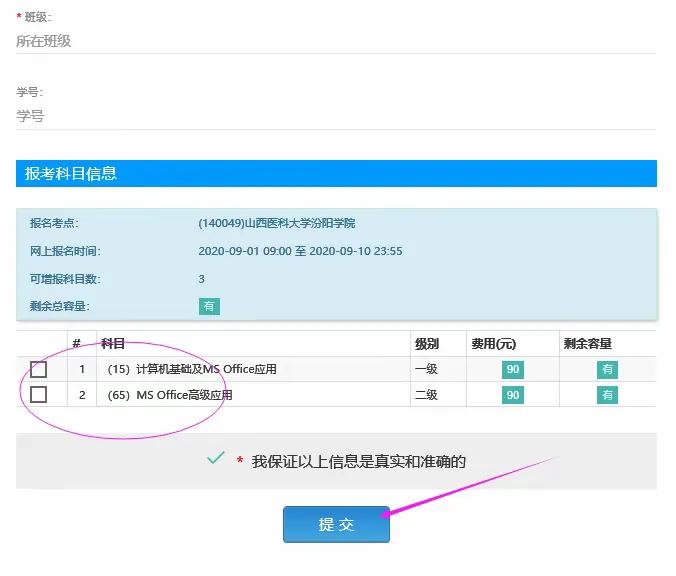
Task: Click the 剩余容量 column header
Action: (588, 344)
